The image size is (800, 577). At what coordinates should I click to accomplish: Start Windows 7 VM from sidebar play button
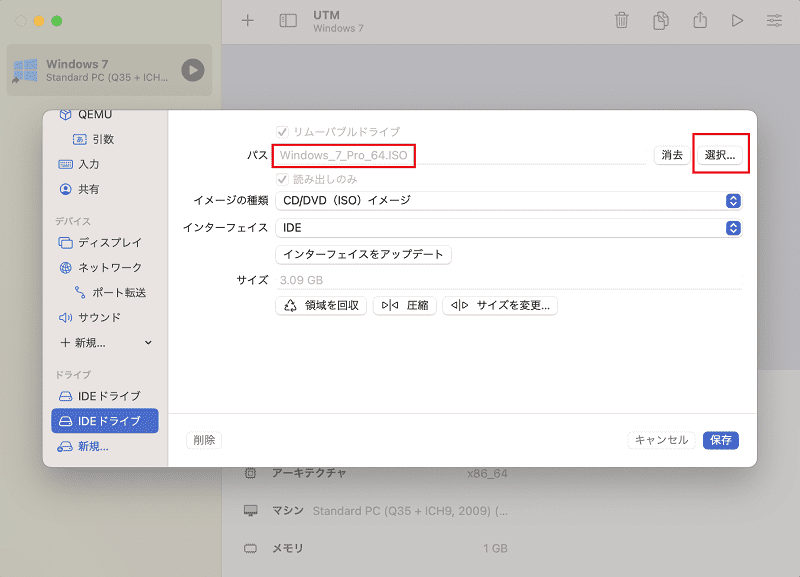click(x=193, y=70)
